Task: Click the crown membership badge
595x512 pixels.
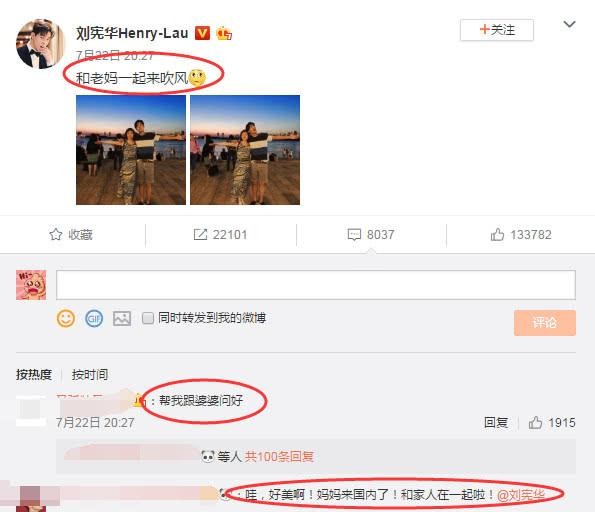Action: [x=224, y=33]
